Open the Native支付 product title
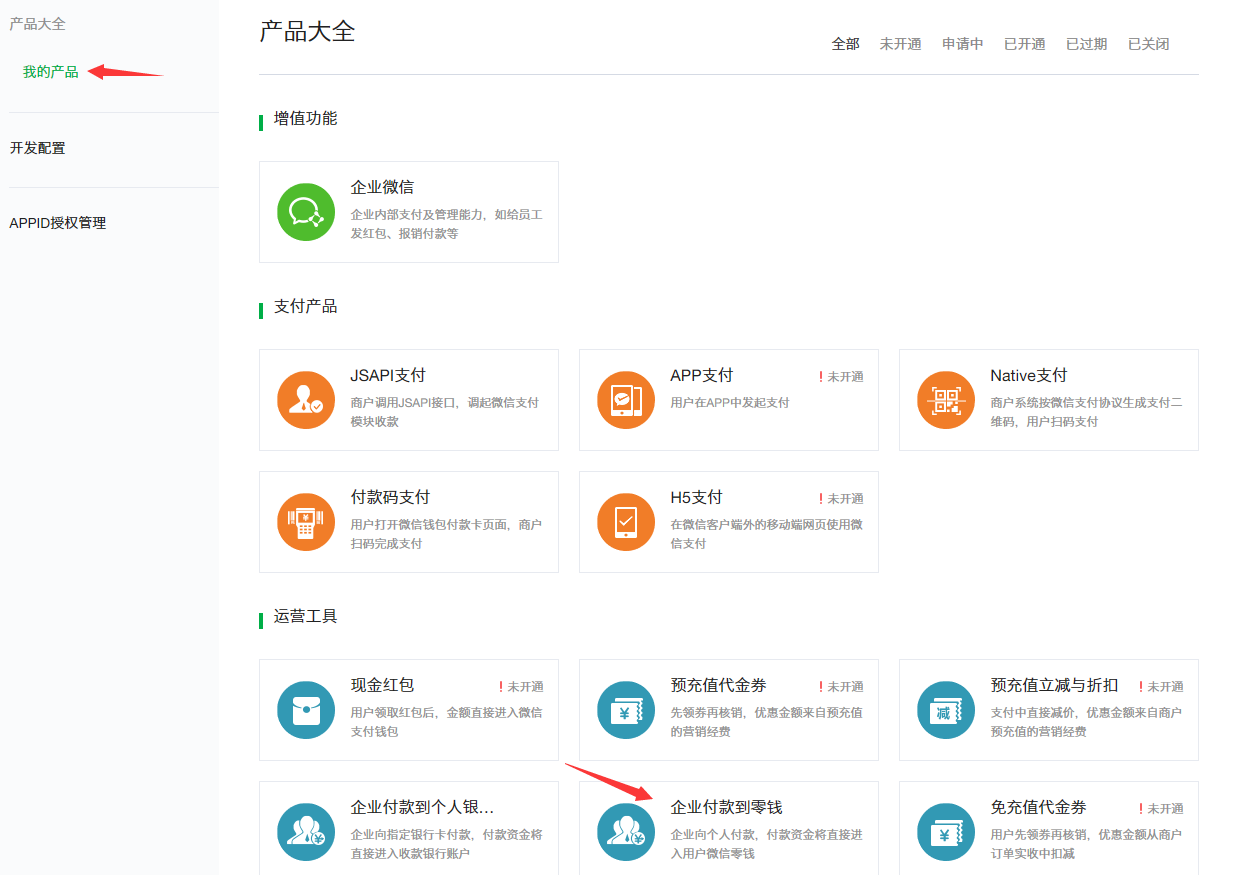 (x=1029, y=375)
